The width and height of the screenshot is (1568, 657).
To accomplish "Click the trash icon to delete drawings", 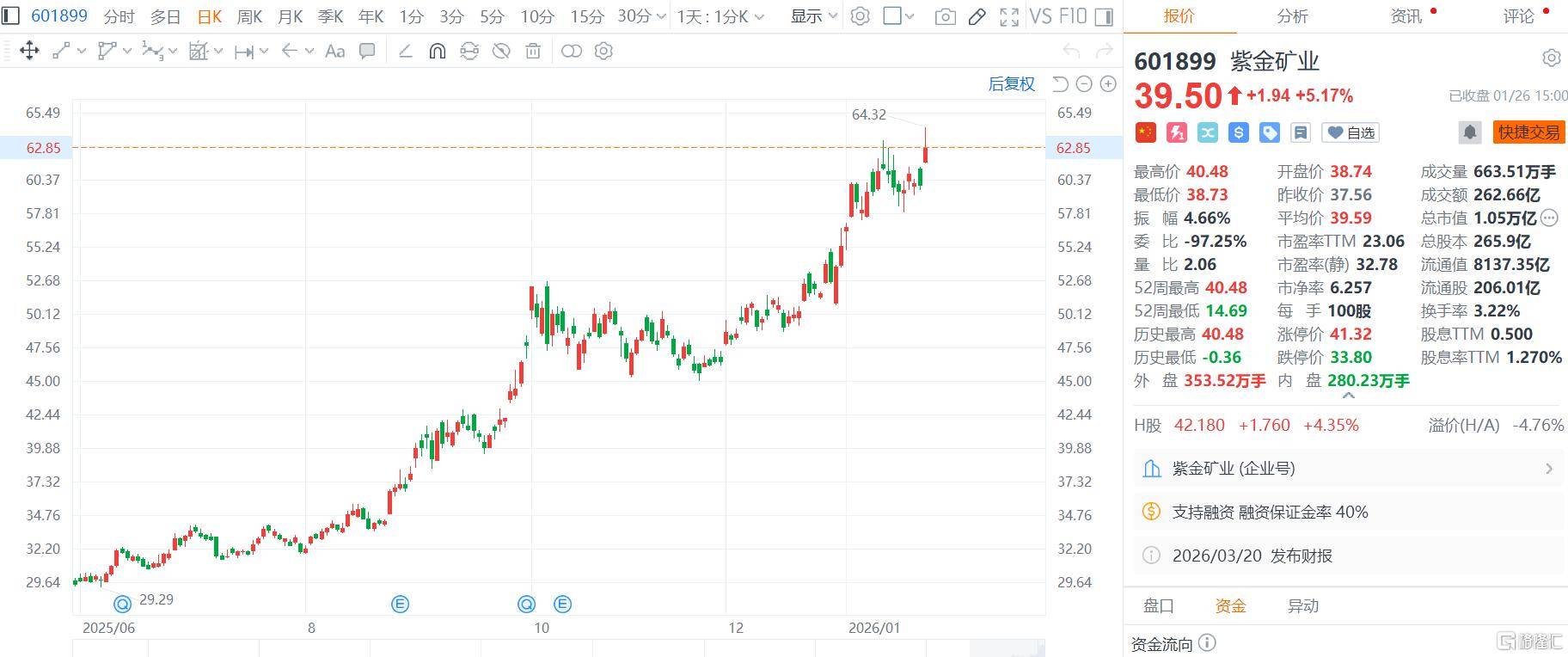I will click(533, 52).
